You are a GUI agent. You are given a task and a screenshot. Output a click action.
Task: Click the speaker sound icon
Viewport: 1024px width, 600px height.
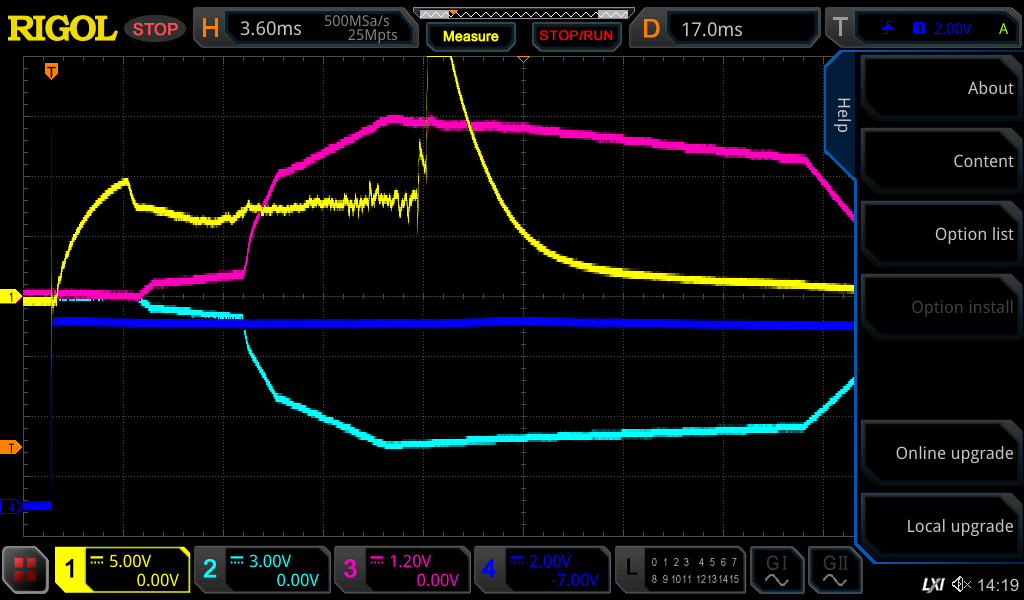coord(961,584)
